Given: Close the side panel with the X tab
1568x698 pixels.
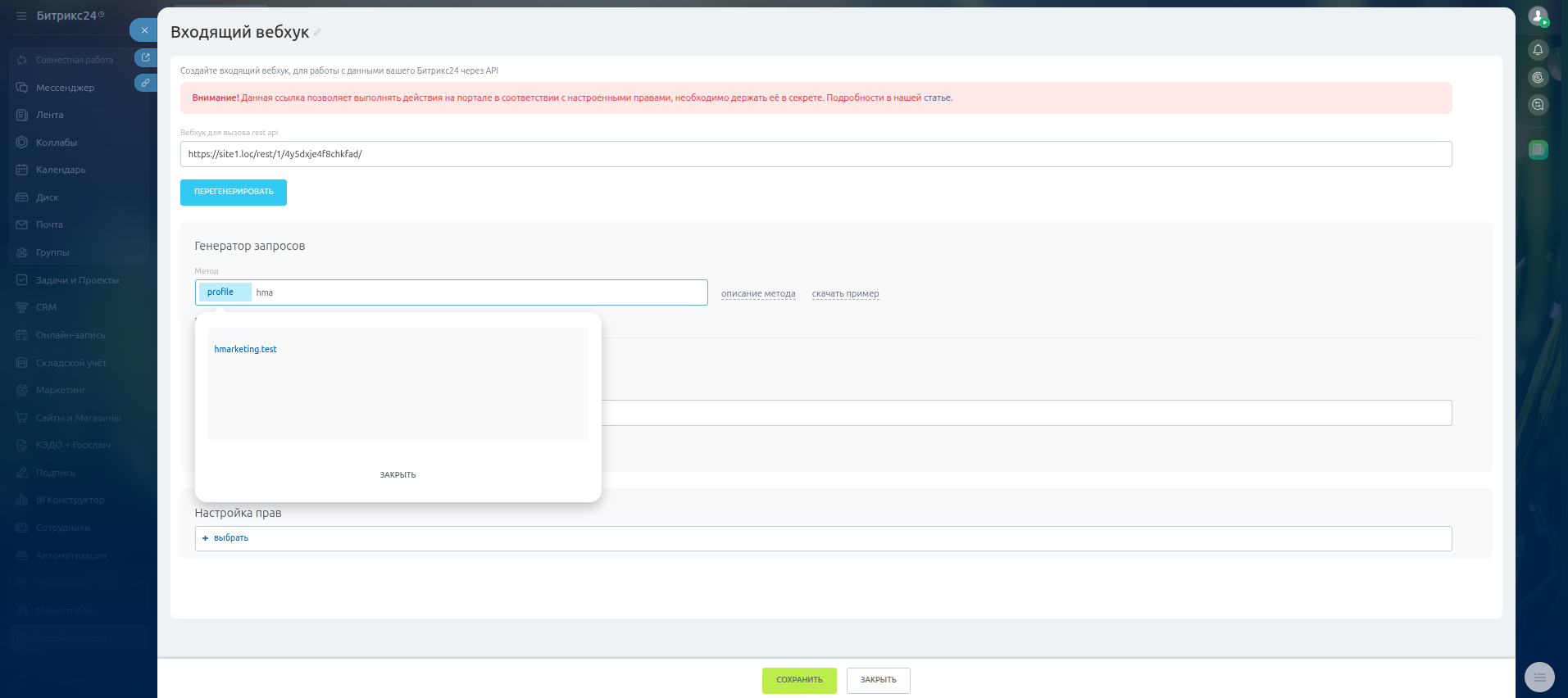Looking at the screenshot, I should pyautogui.click(x=144, y=30).
